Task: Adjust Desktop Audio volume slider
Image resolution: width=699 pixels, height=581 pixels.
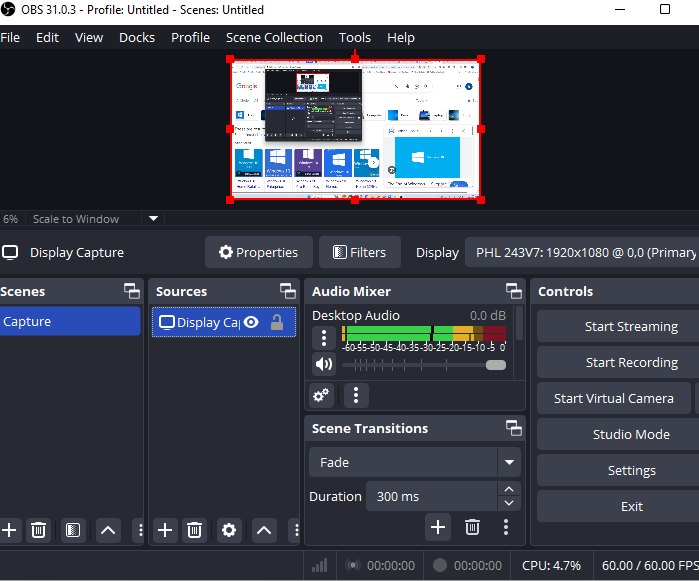Action: [424, 365]
